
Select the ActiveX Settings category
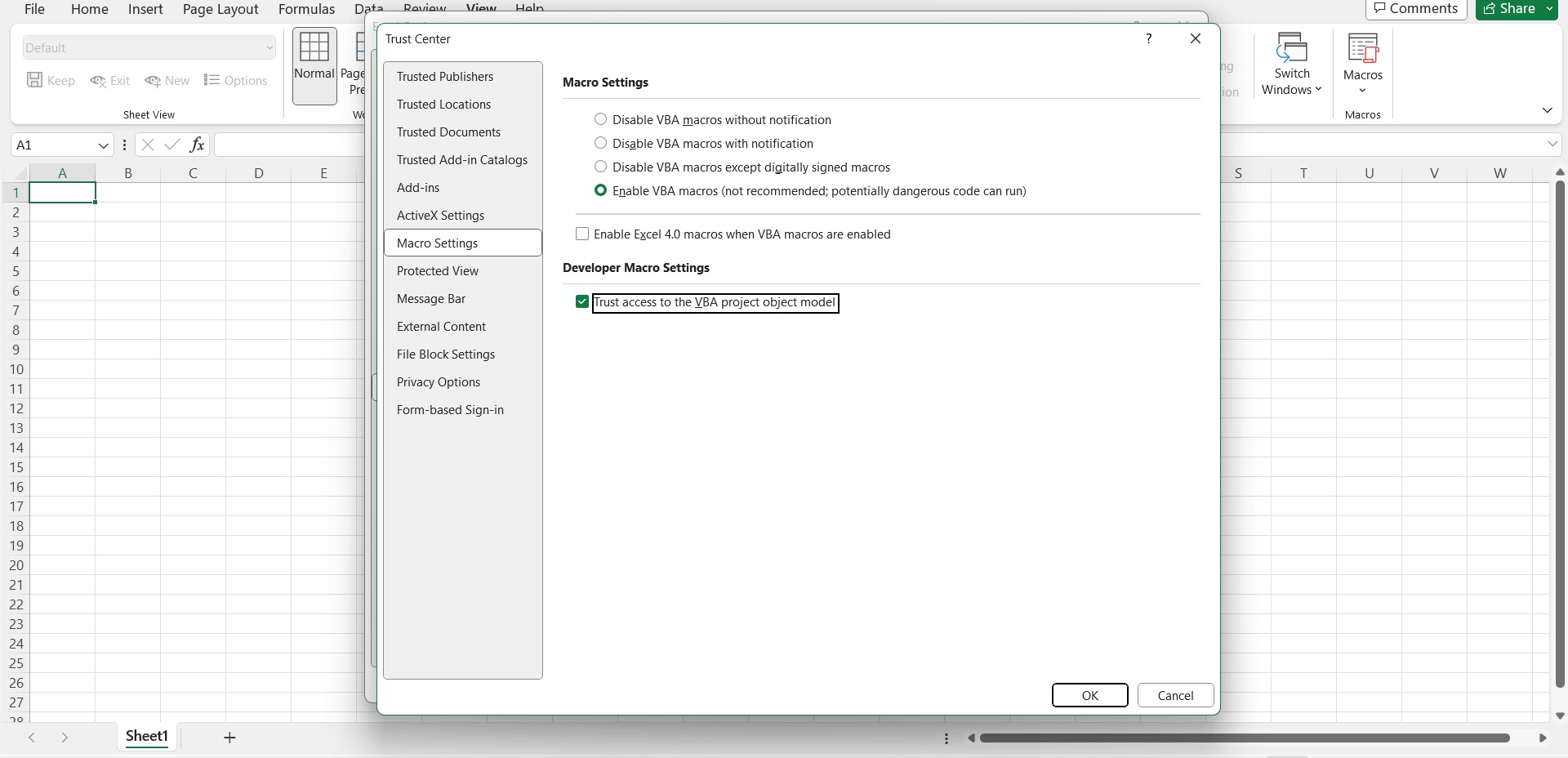[441, 215]
